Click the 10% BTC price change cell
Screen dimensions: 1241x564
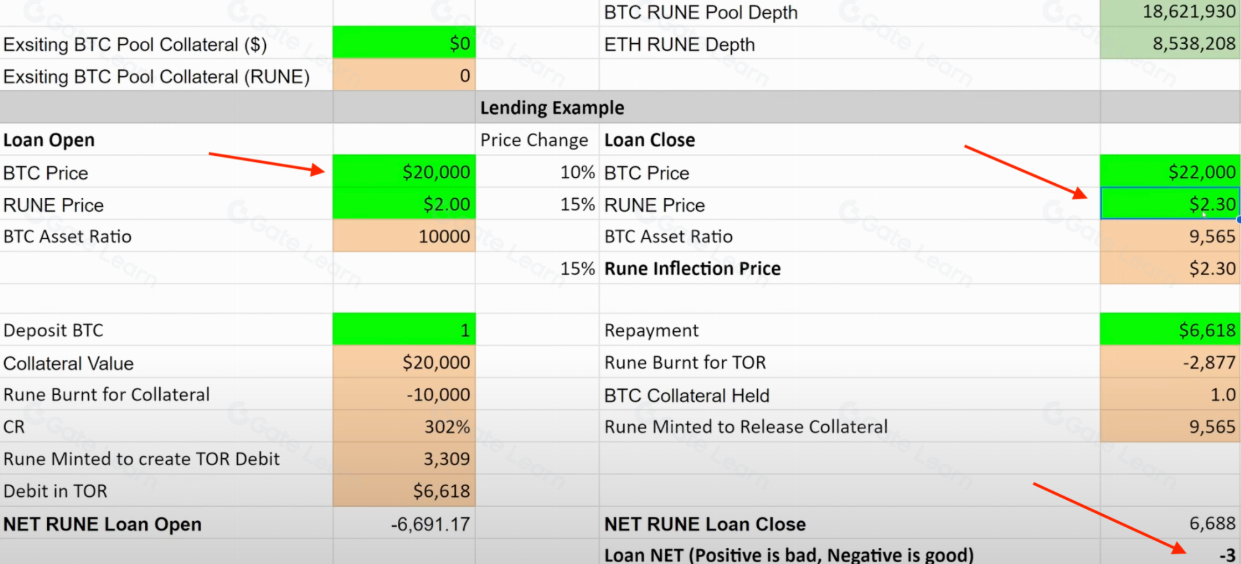[x=537, y=172]
